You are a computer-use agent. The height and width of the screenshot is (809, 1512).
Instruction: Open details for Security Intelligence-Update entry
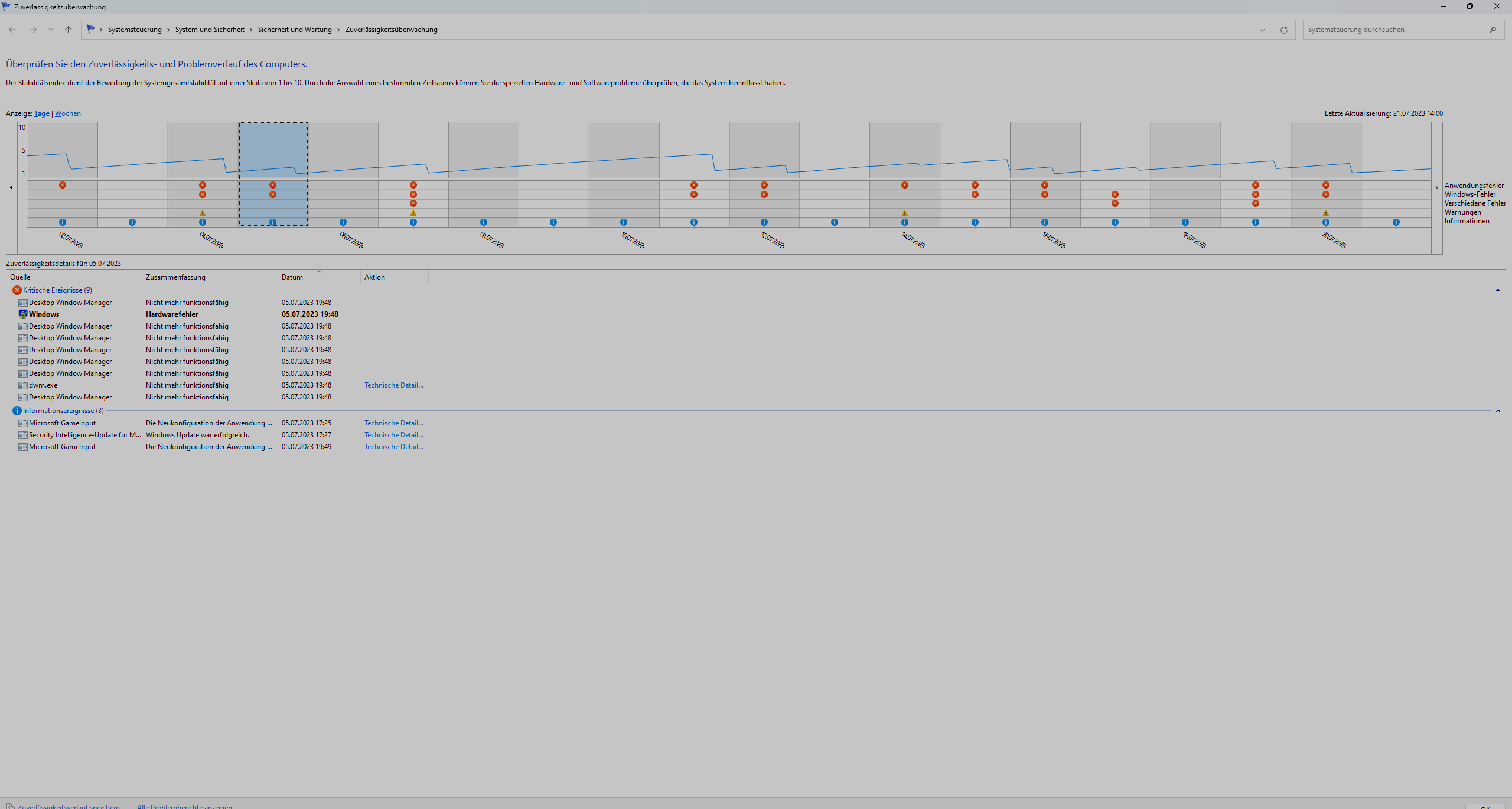[393, 435]
